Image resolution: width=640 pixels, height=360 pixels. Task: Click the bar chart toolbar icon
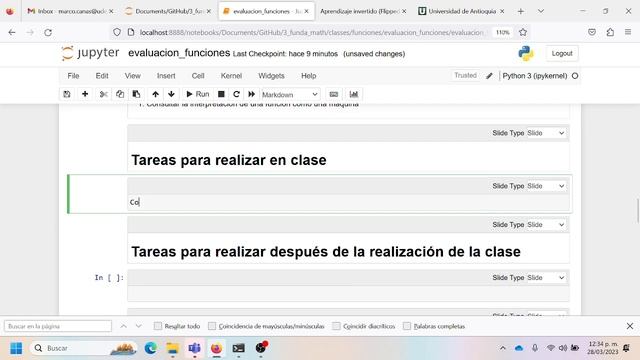[x=354, y=94]
